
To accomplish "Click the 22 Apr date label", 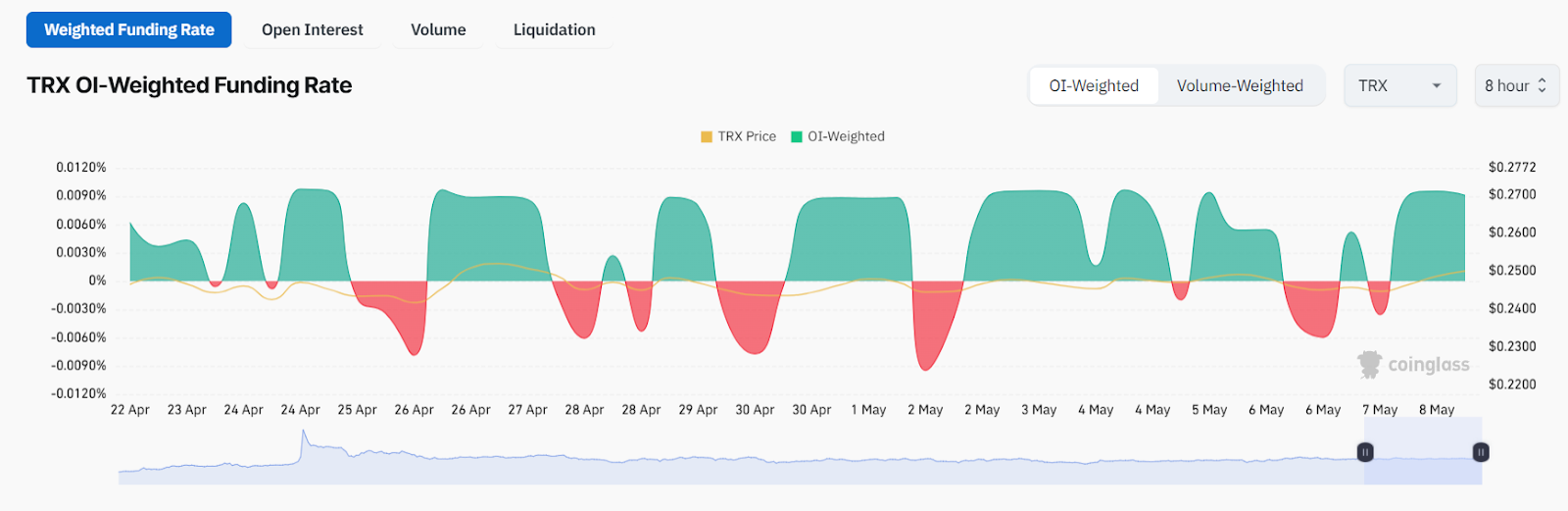I will coord(130,410).
